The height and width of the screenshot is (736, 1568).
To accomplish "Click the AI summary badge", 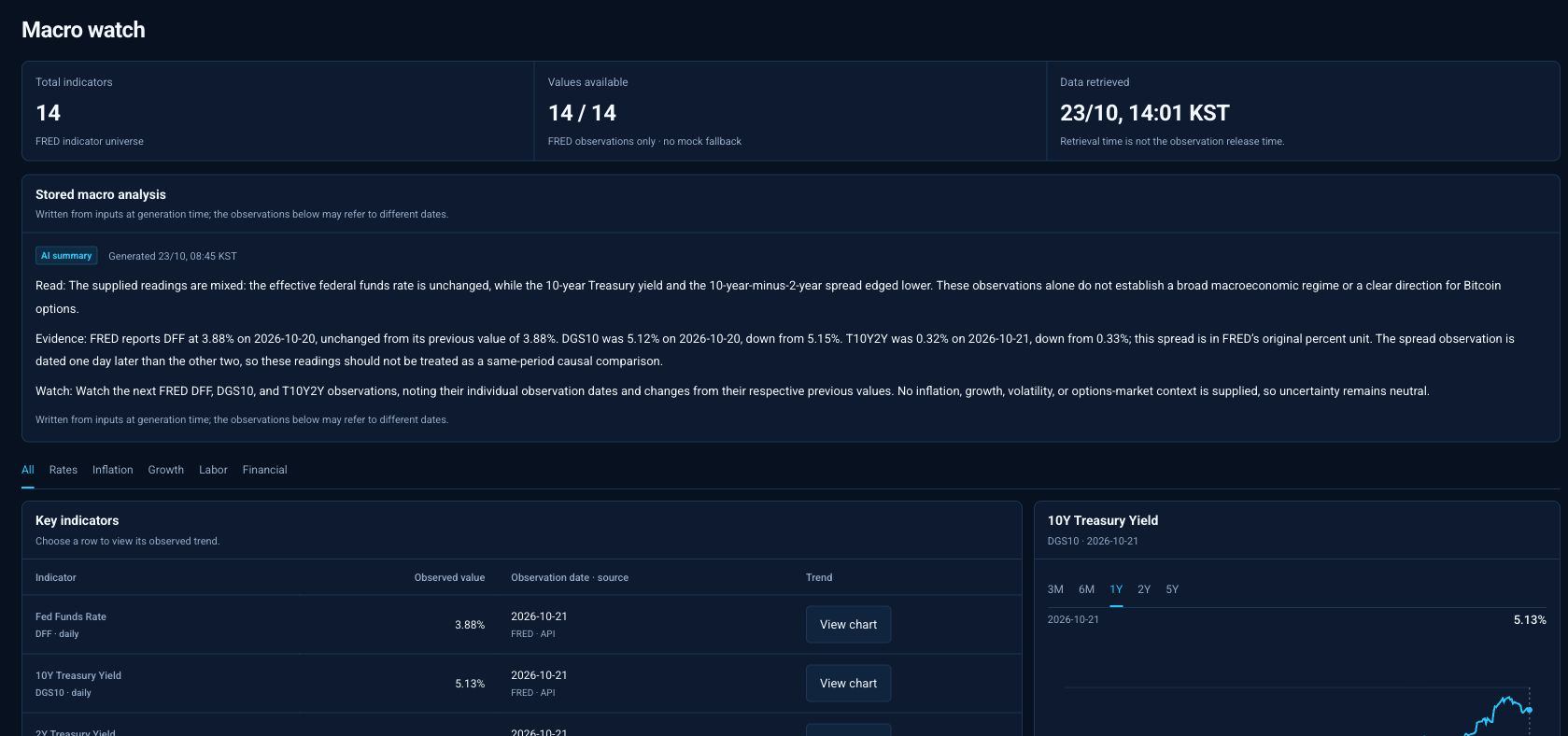I will click(66, 256).
